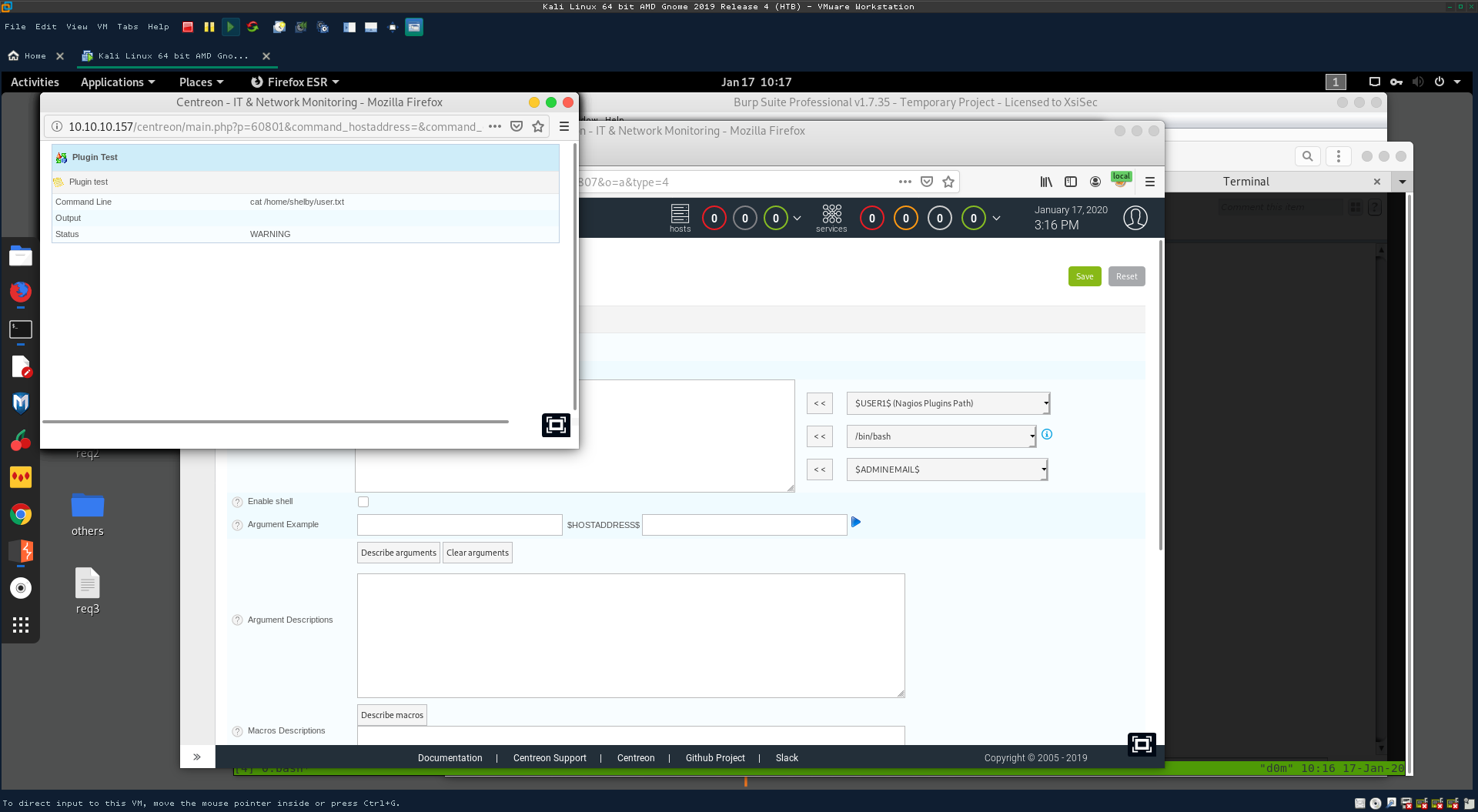This screenshot has height=812, width=1478.
Task: Tick the Enable shell checkbox
Action: (x=363, y=502)
